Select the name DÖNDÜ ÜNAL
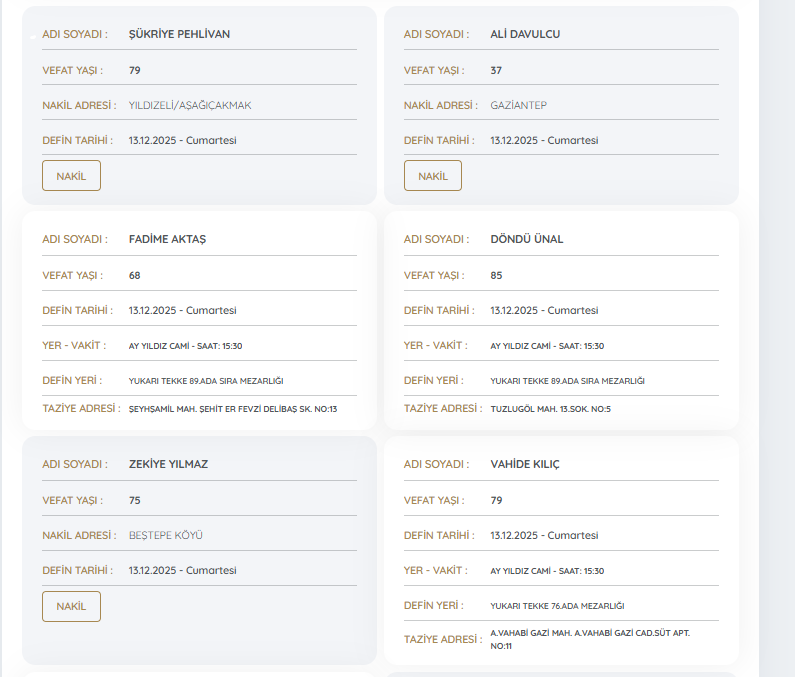The width and height of the screenshot is (795, 677). pos(527,239)
